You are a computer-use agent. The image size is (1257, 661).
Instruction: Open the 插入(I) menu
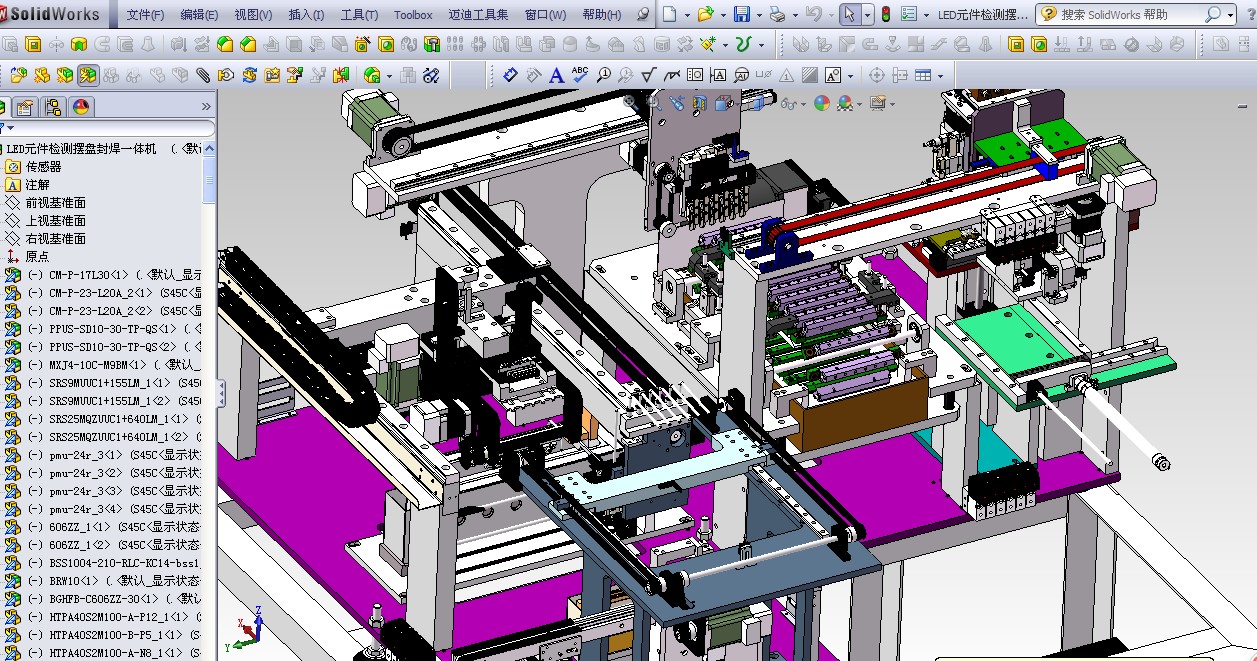click(306, 15)
